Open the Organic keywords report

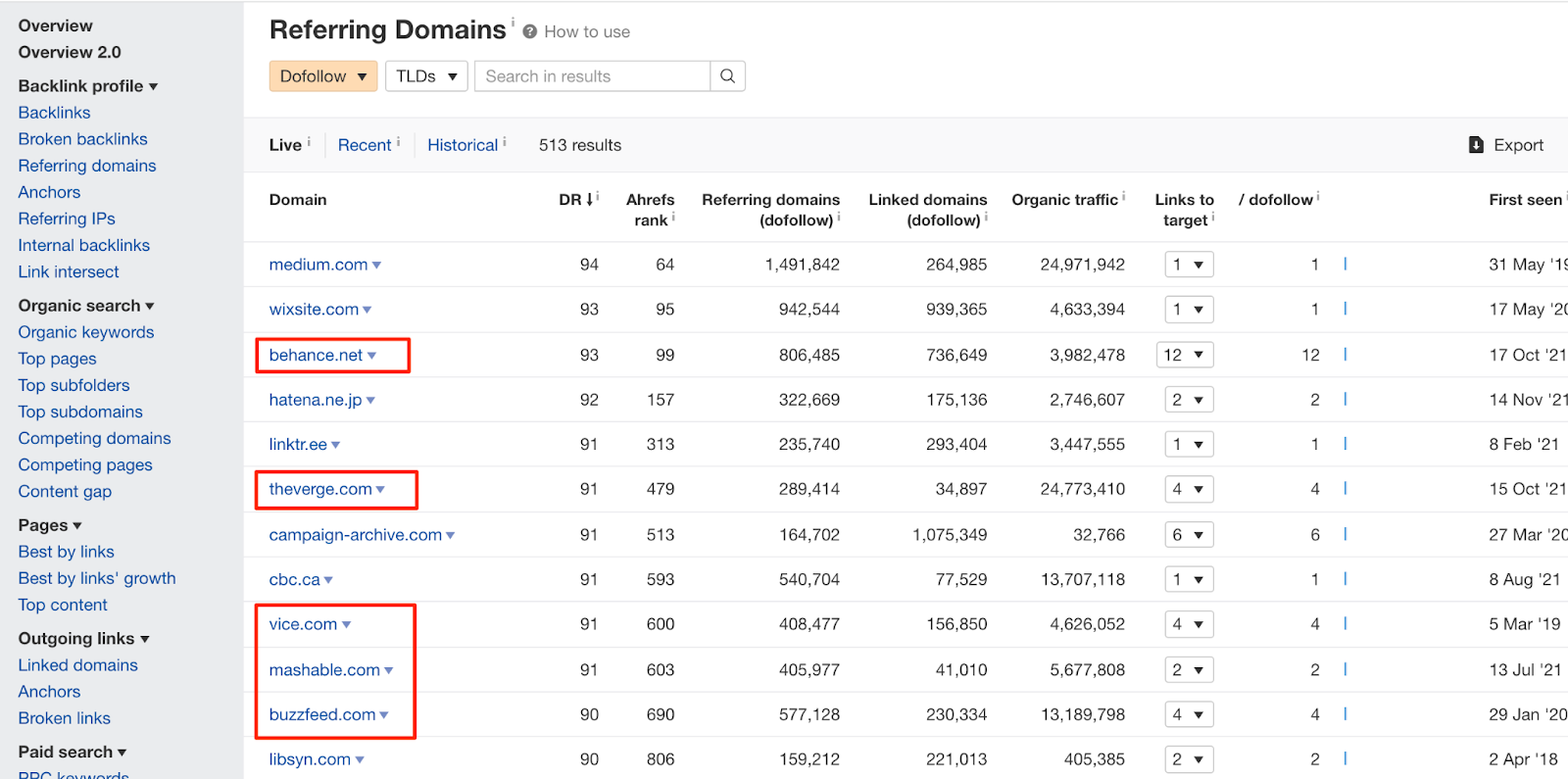pyautogui.click(x=86, y=332)
